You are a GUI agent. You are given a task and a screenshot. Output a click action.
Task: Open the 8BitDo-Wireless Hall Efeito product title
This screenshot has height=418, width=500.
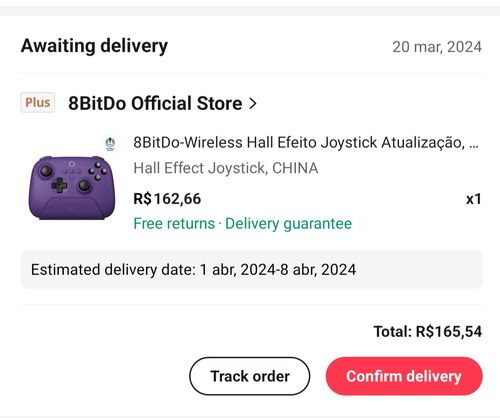299,143
